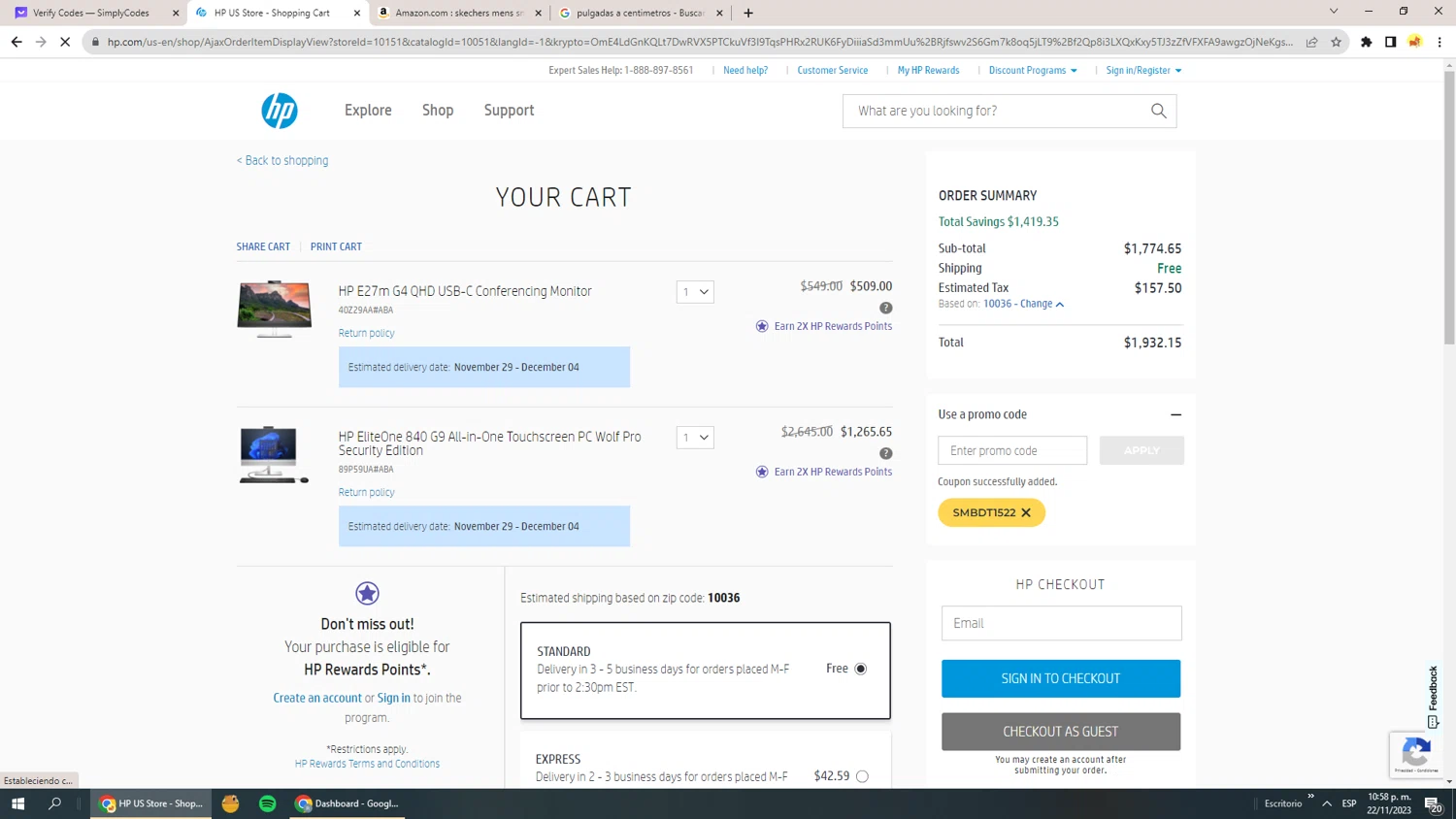Open the Chrome three-dot menu
Screen dimensions: 1456x819
(x=1439, y=42)
